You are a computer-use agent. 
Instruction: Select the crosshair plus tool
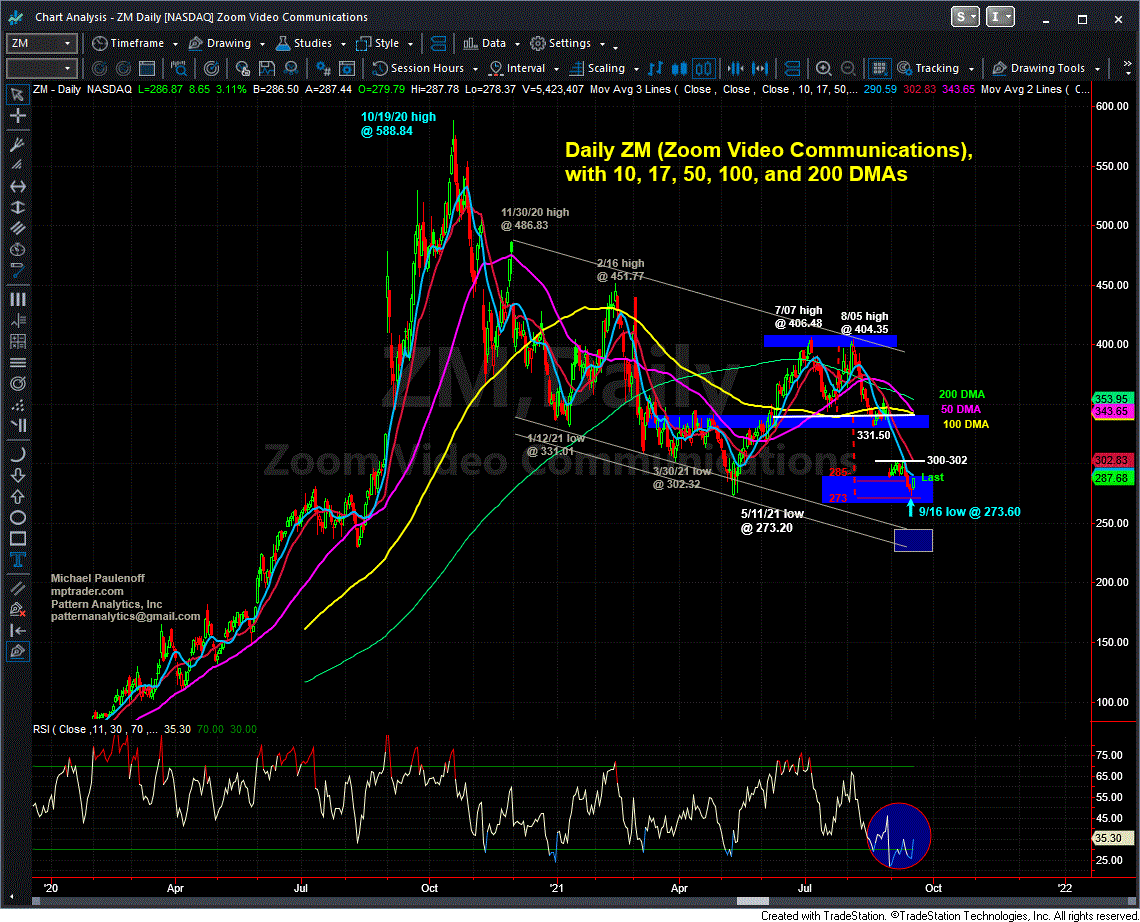tap(17, 116)
